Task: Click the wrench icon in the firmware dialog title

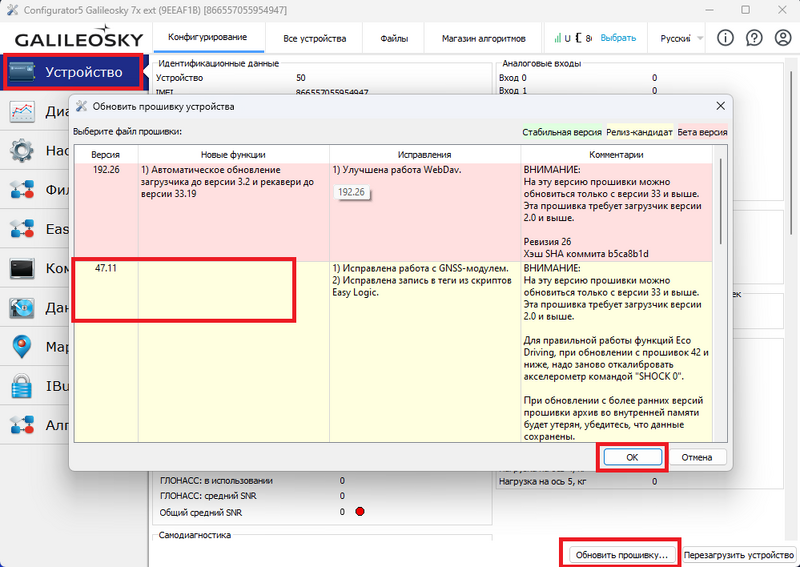Action: pos(81,106)
